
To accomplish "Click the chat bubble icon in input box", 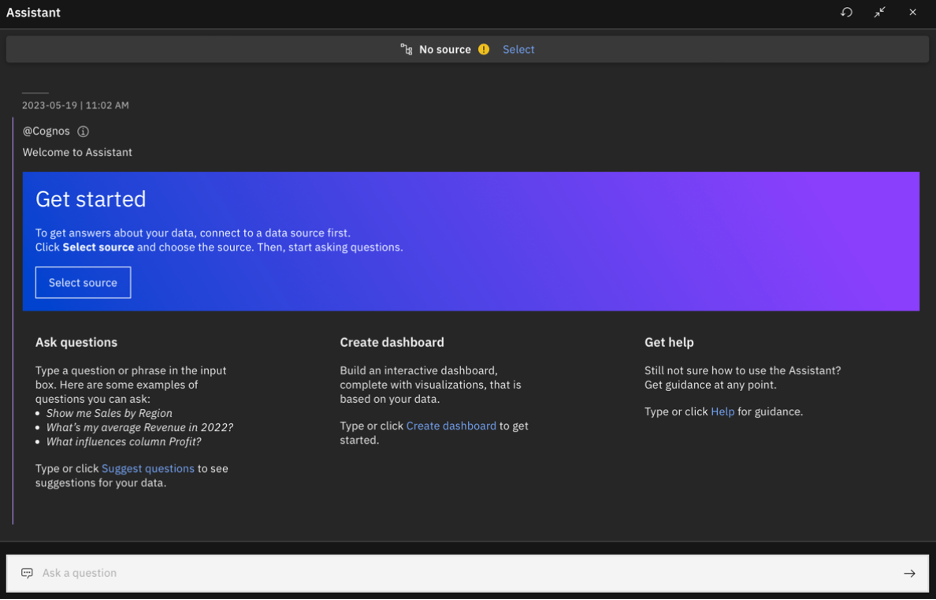I will pyautogui.click(x=27, y=573).
